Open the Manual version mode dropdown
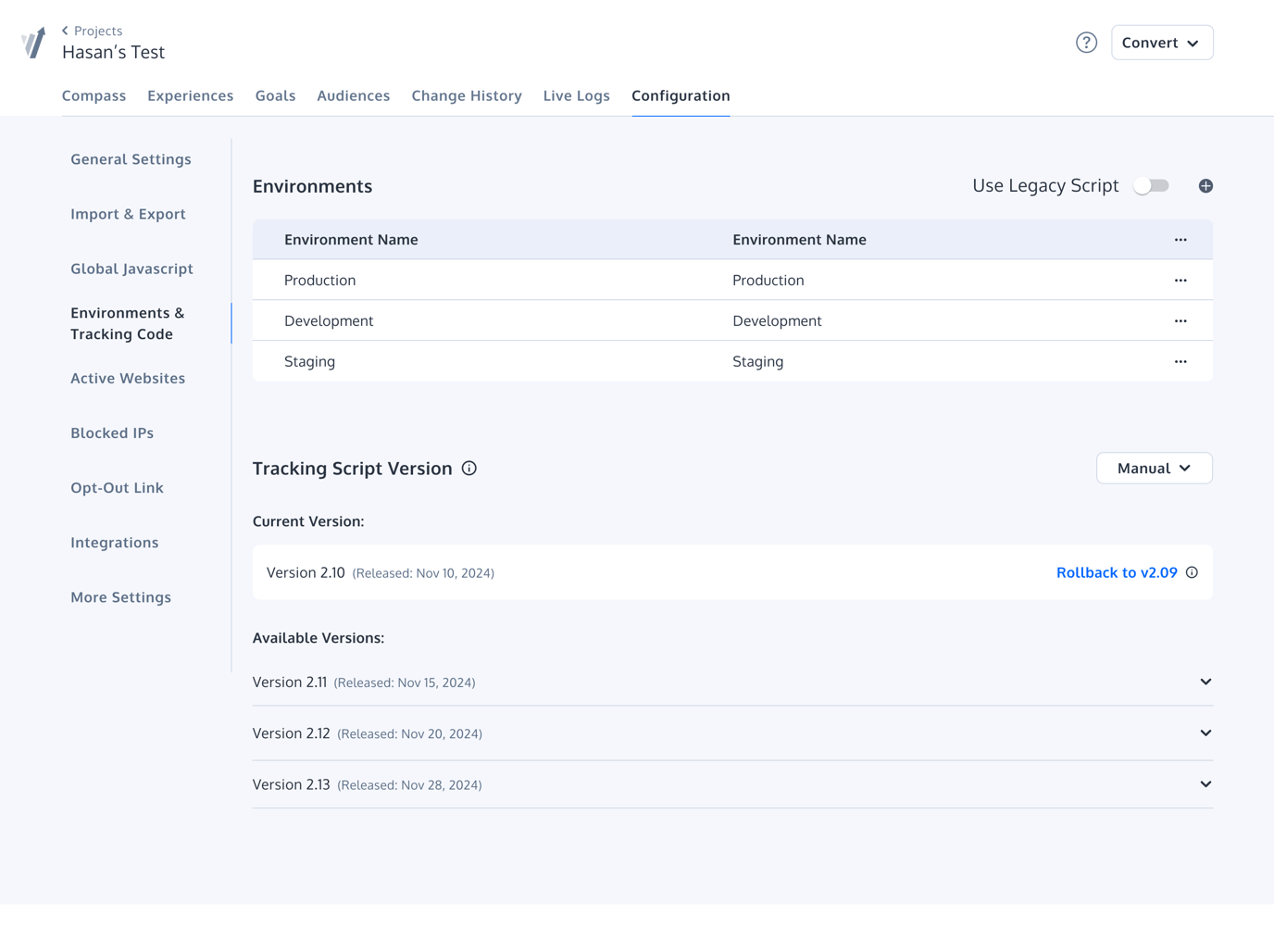This screenshot has width=1274, height=952. tap(1154, 468)
